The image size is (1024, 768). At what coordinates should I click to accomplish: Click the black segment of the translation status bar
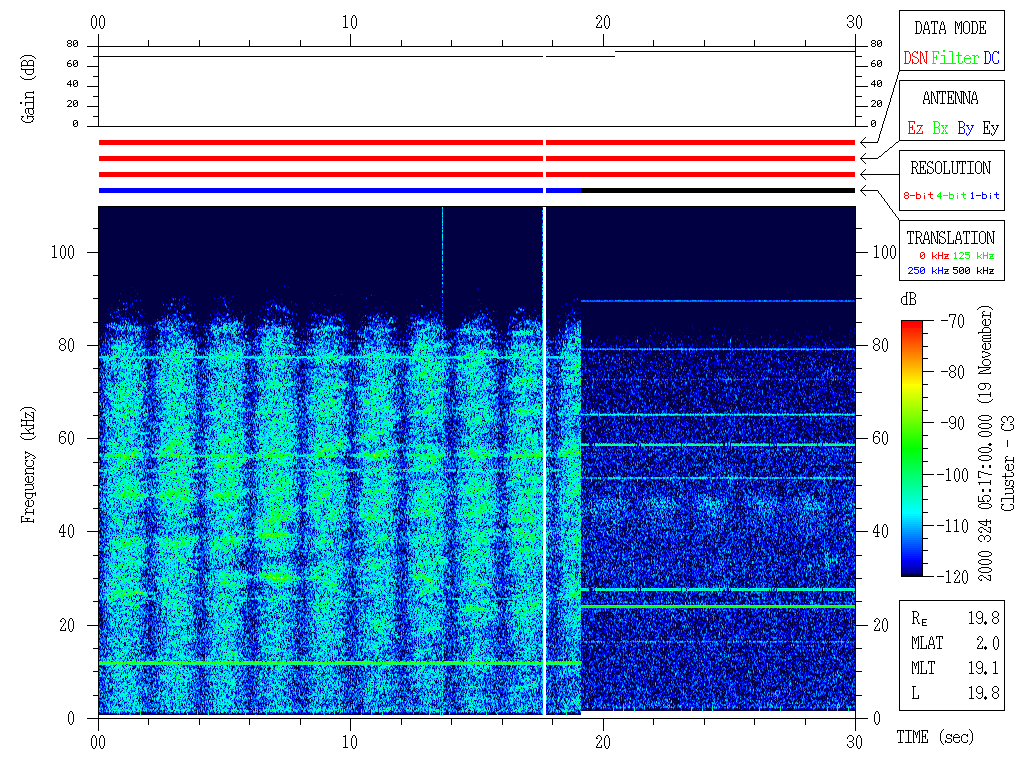click(718, 190)
